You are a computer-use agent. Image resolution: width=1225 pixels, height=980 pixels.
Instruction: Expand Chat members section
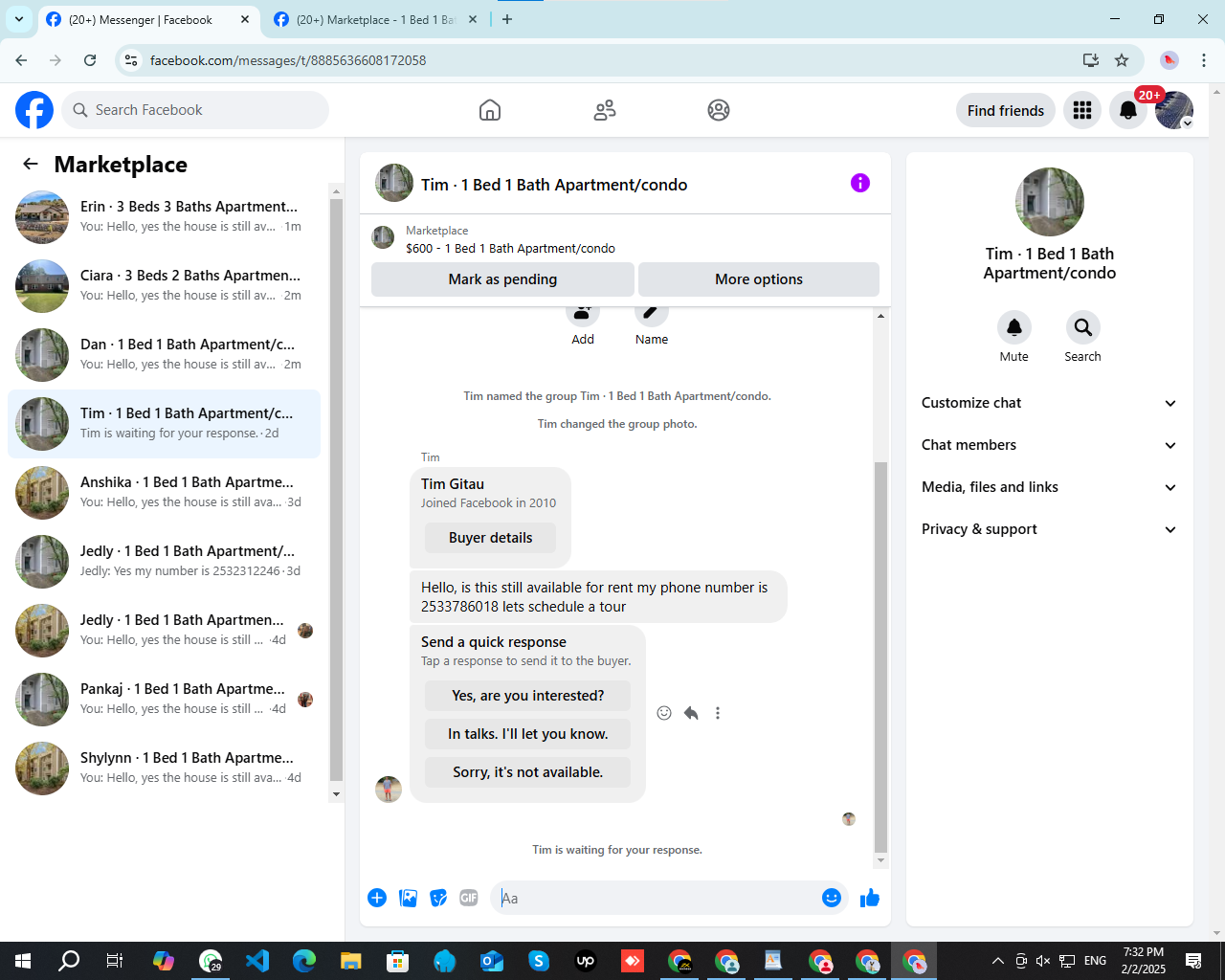point(1050,445)
